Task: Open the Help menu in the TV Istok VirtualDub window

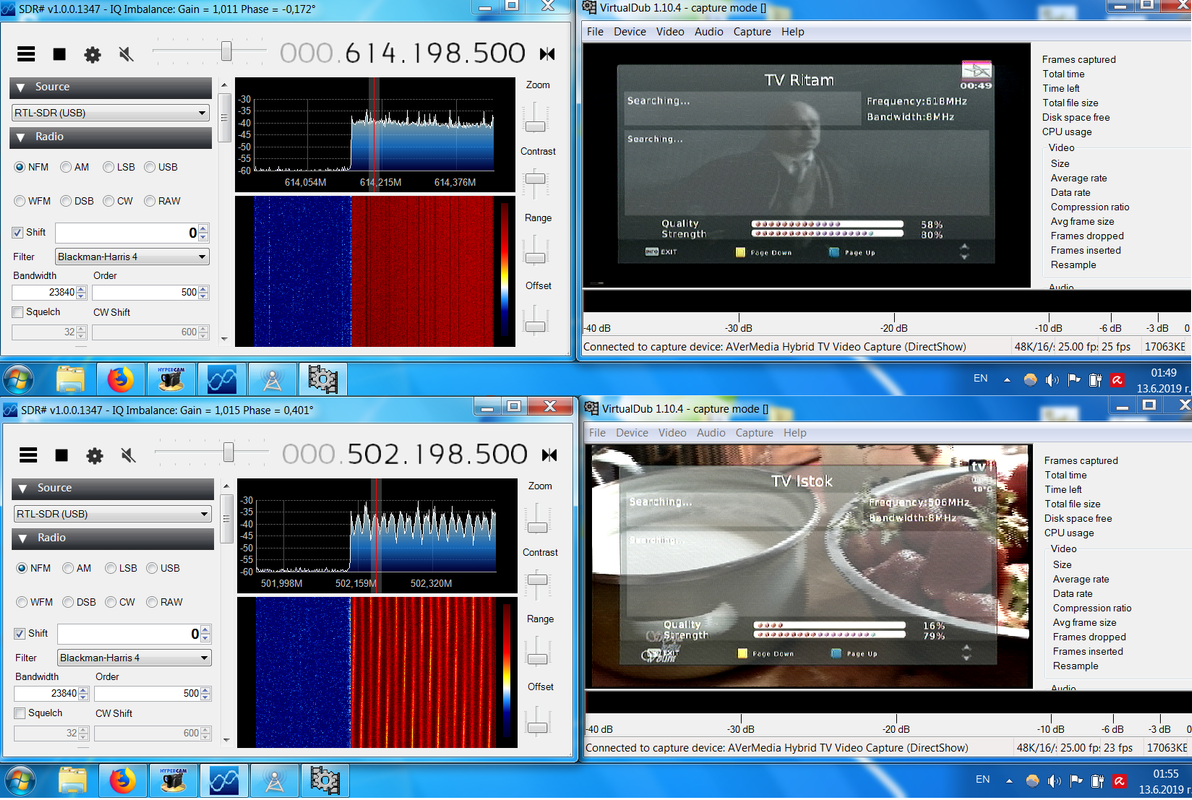Action: [794, 433]
